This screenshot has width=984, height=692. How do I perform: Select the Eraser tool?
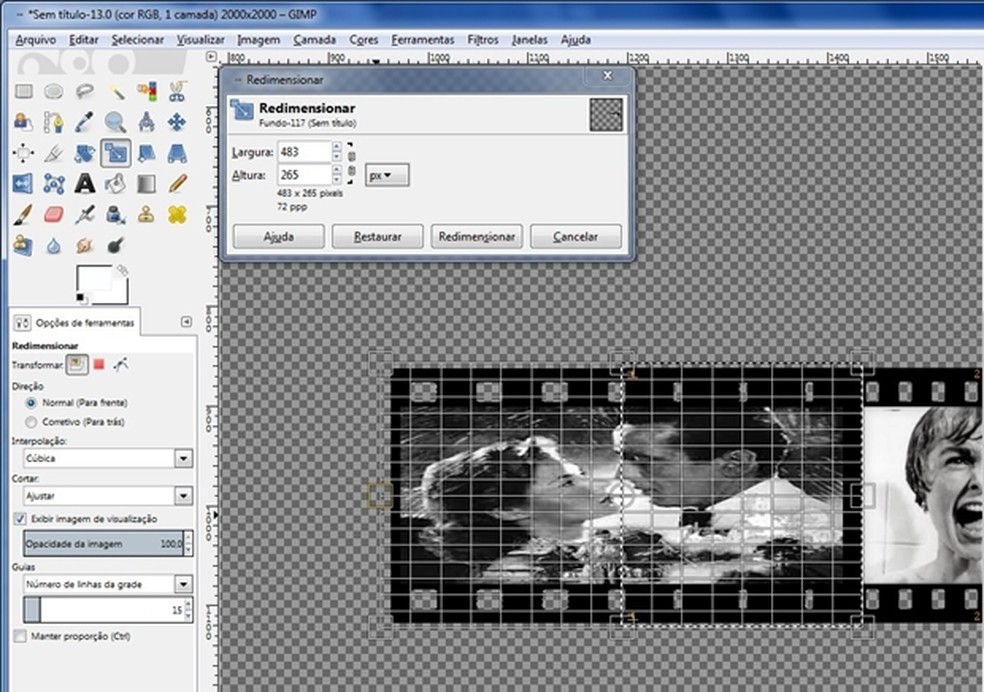click(x=54, y=214)
